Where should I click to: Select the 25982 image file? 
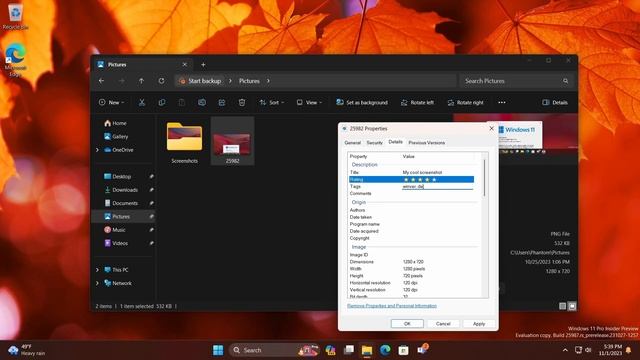(x=232, y=142)
